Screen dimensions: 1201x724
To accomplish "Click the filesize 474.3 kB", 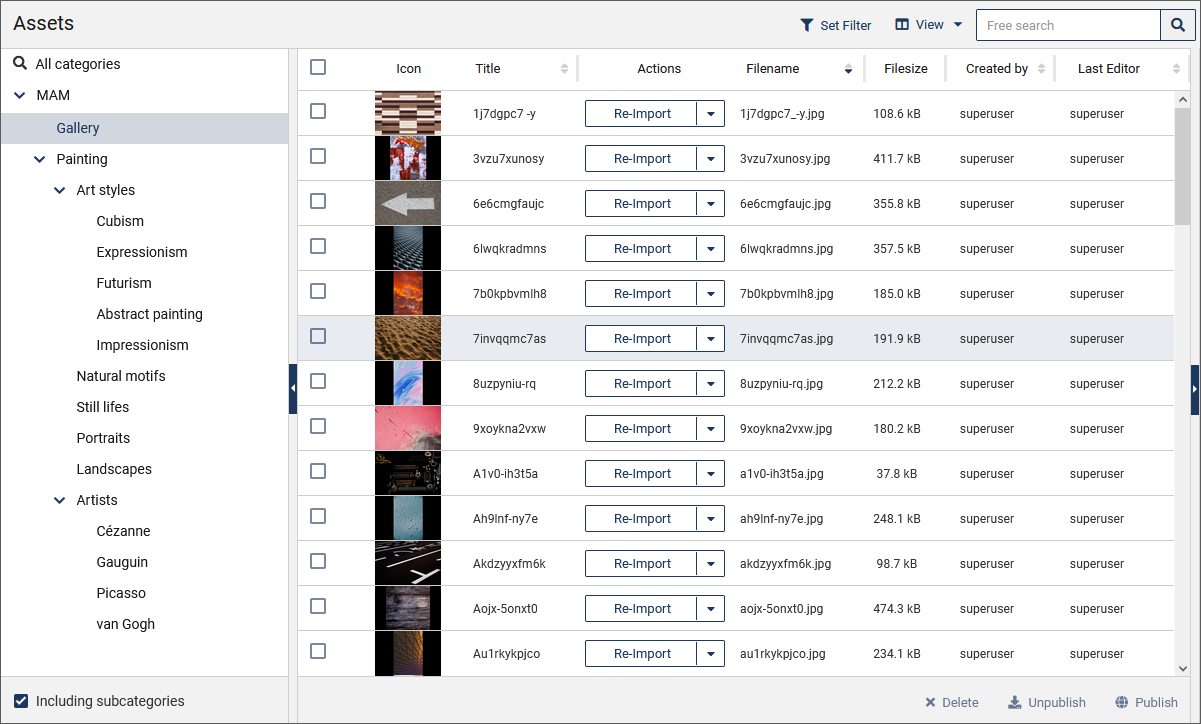I will click(897, 609).
